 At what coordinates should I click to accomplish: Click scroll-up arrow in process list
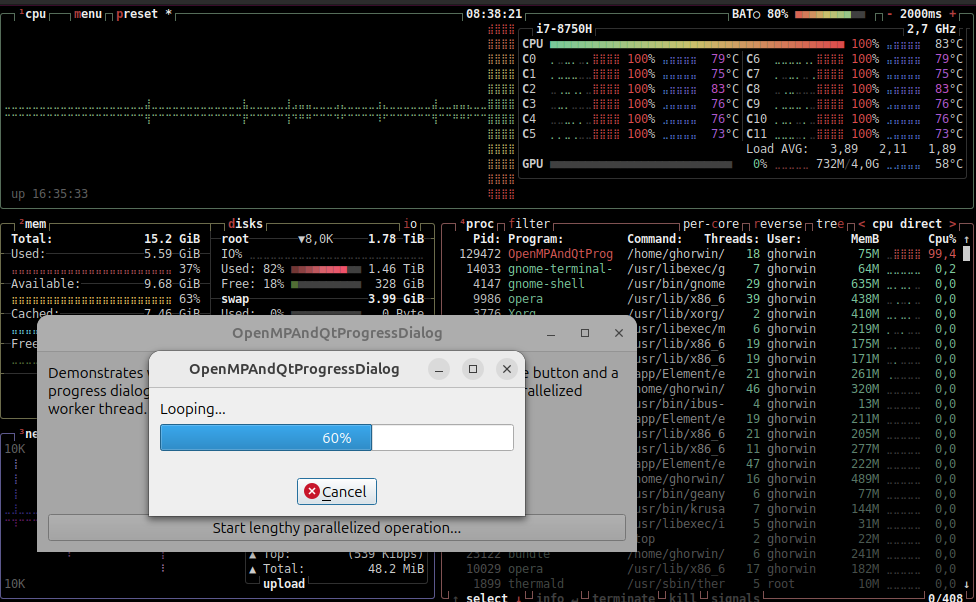pyautogui.click(x=967, y=240)
